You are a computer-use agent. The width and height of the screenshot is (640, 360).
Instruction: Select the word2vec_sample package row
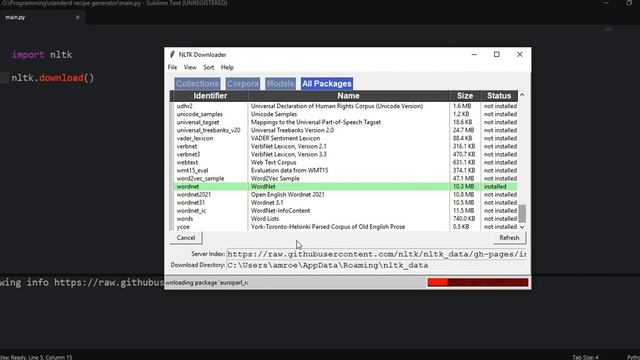[345, 178]
